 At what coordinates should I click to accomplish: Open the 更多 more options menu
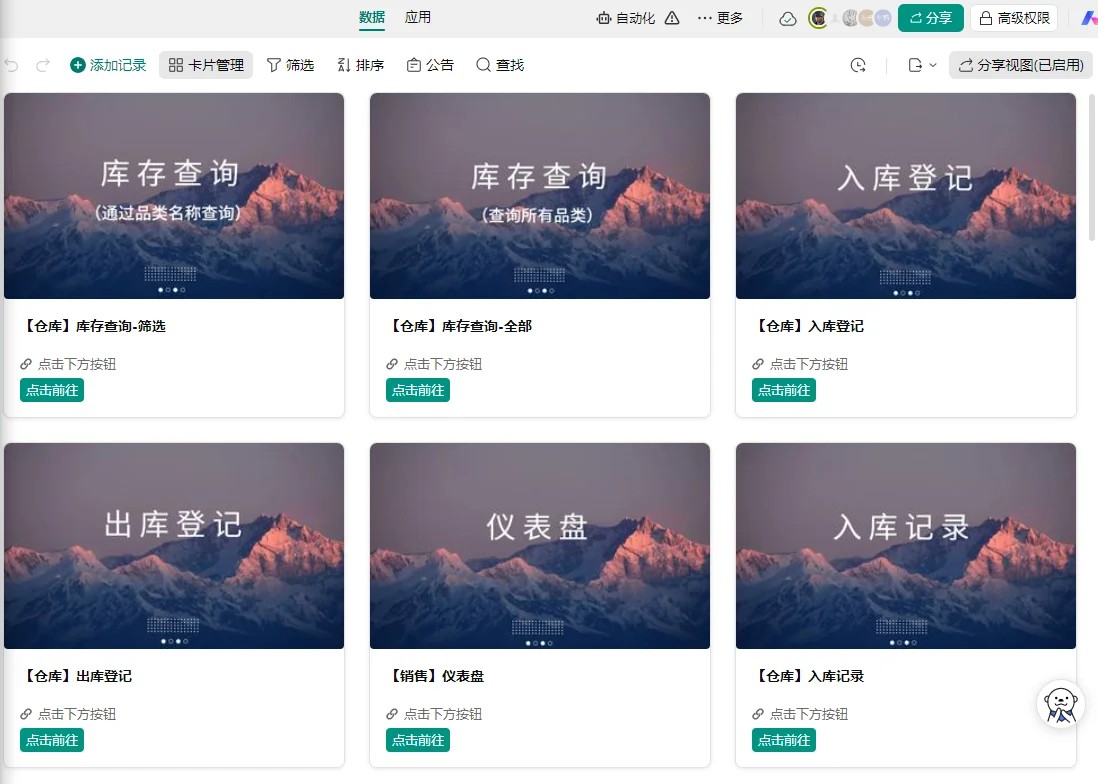pos(720,18)
